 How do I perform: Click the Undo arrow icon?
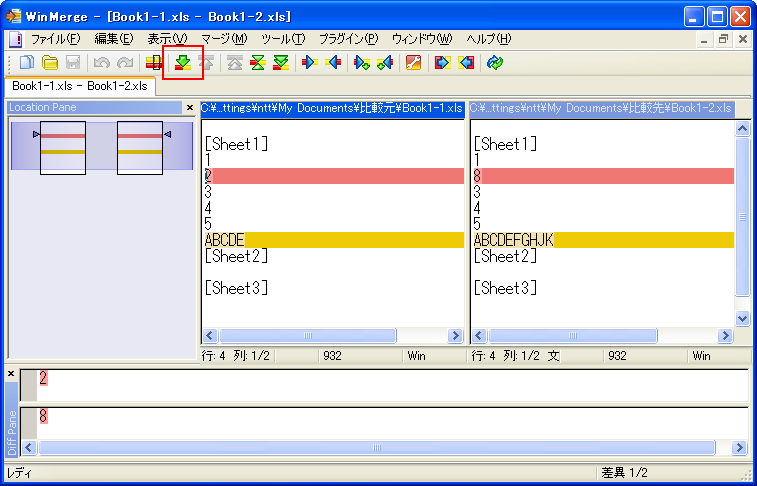(x=102, y=63)
